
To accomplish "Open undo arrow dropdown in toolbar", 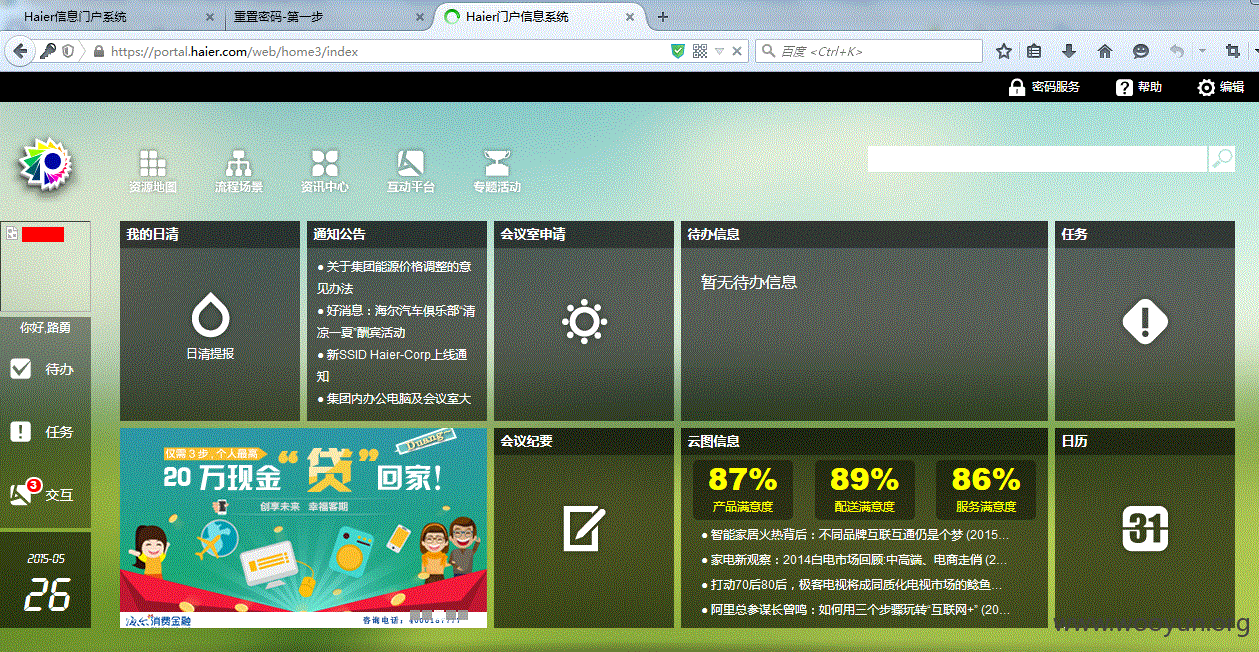I will (x=1201, y=51).
